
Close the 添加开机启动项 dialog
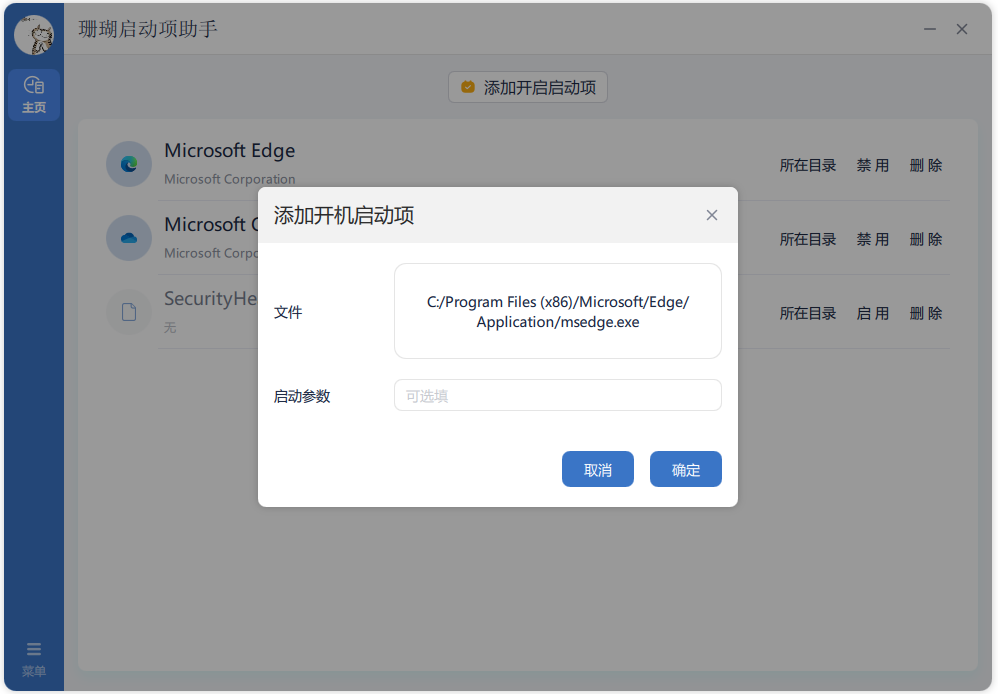pos(712,215)
